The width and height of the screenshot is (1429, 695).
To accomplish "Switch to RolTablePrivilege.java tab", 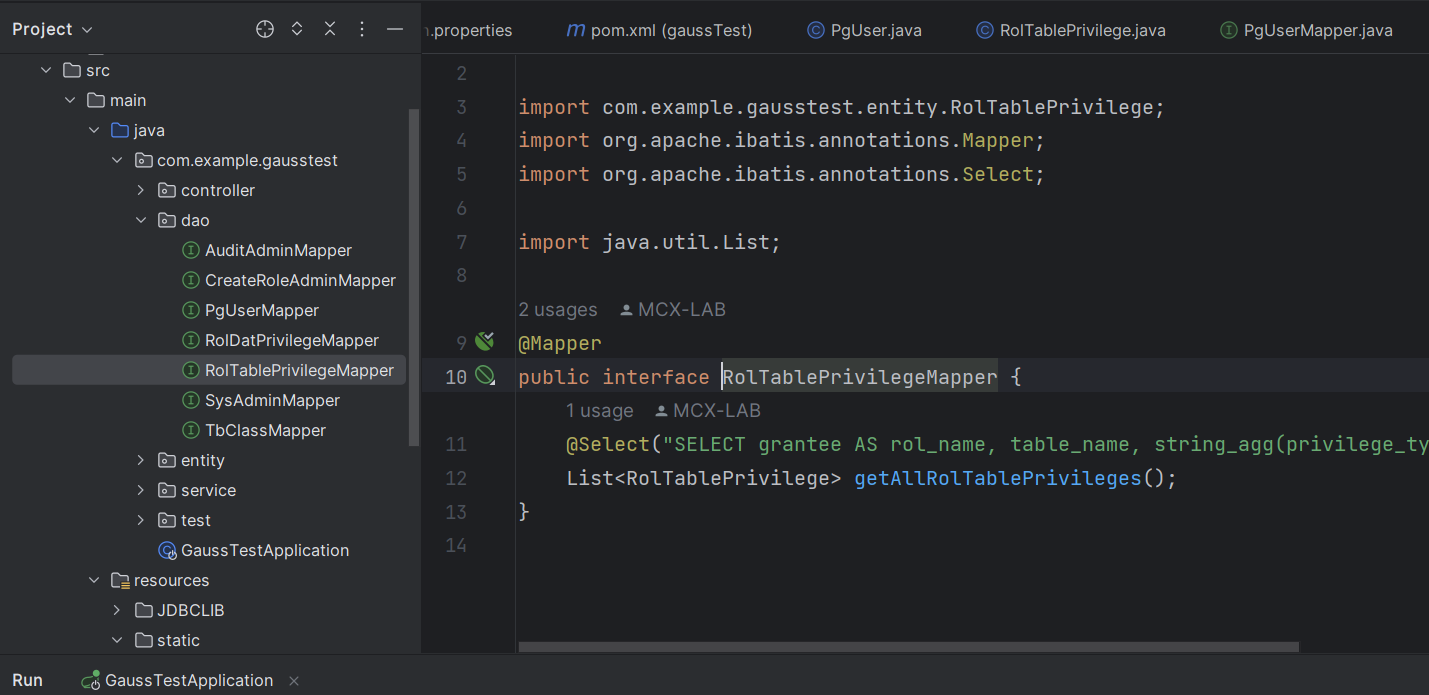I will click(1071, 30).
